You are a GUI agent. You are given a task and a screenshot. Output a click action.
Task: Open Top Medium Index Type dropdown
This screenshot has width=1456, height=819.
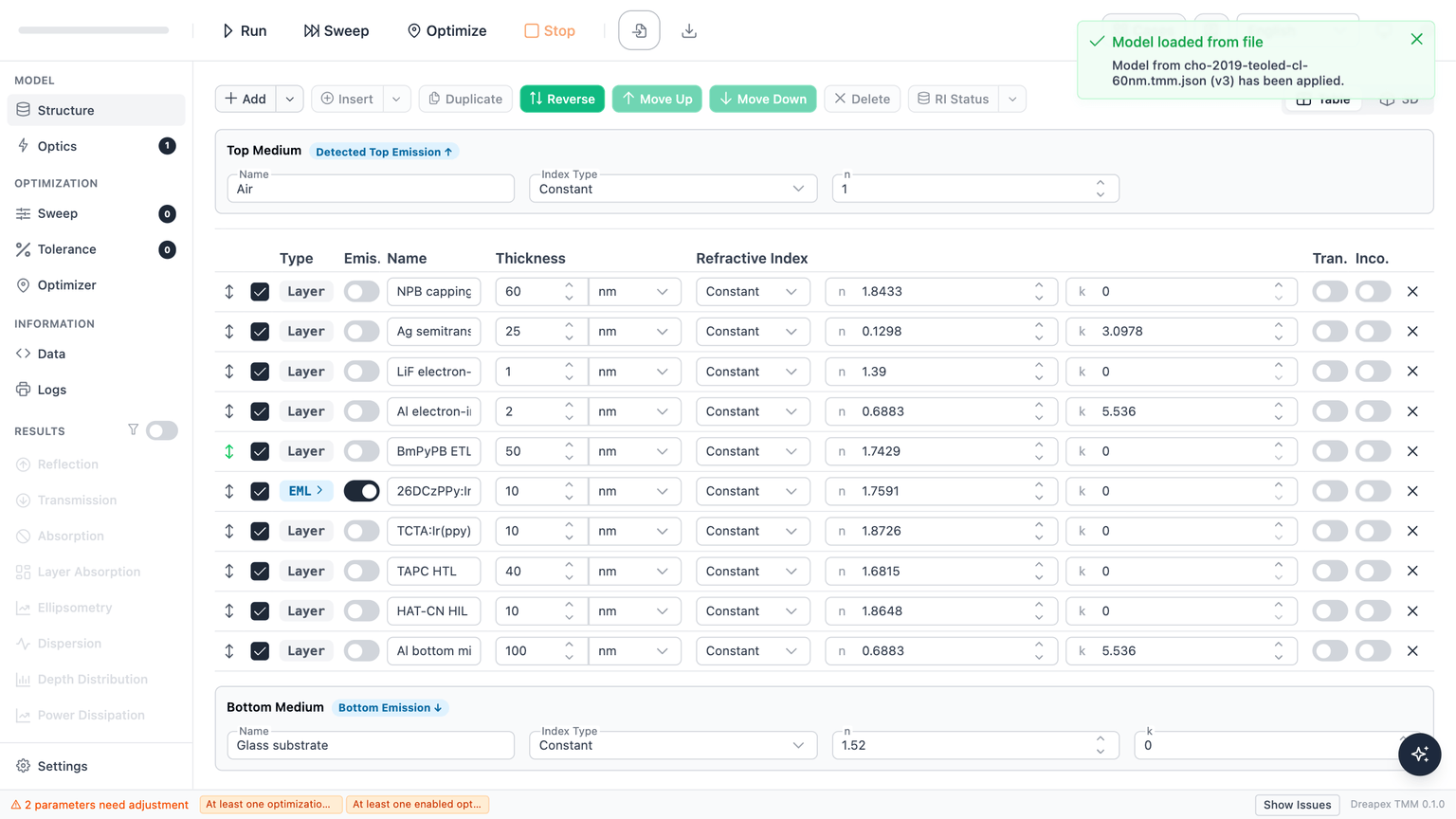point(672,189)
